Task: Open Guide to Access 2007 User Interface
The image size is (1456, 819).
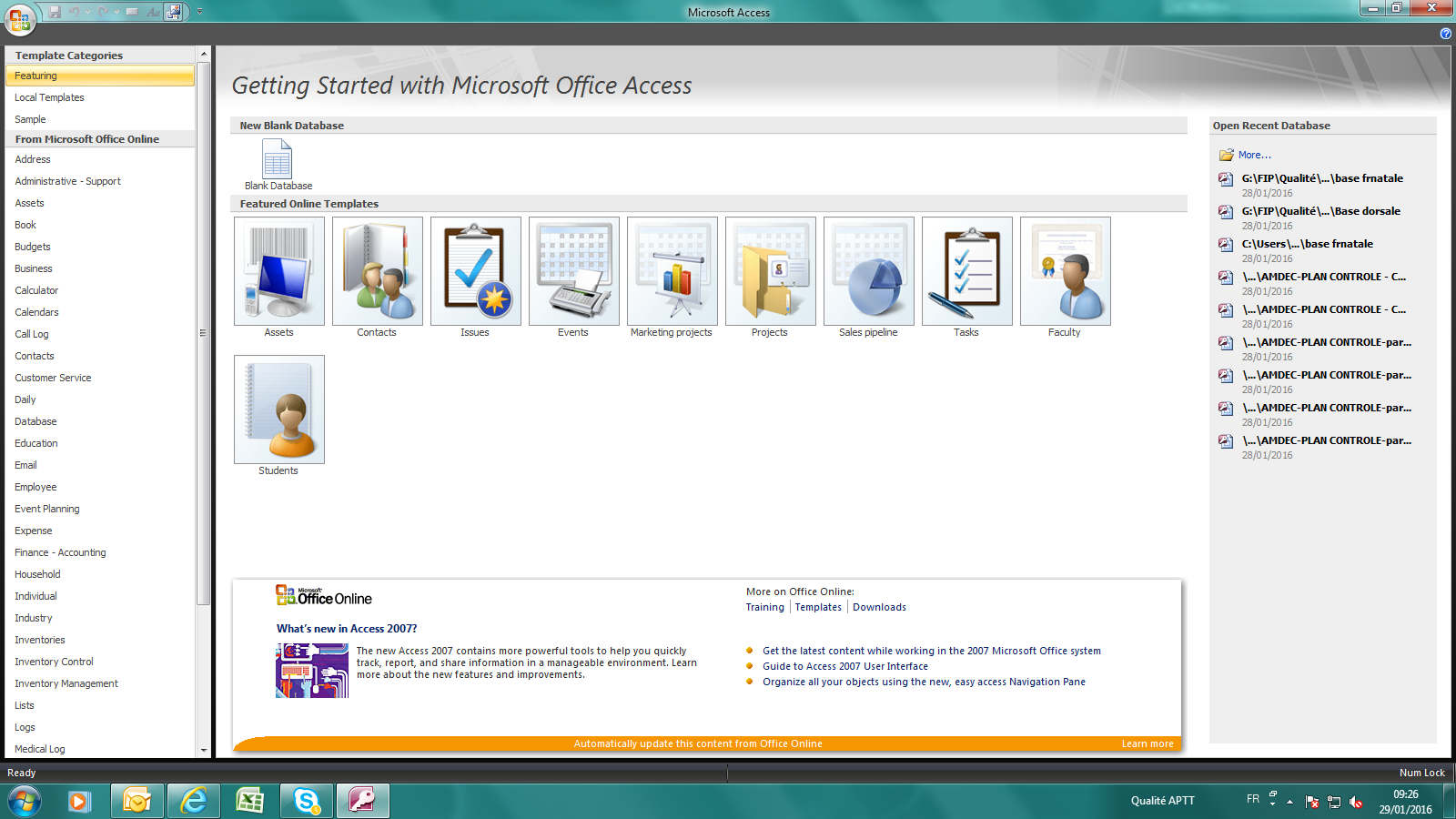Action: click(x=845, y=666)
